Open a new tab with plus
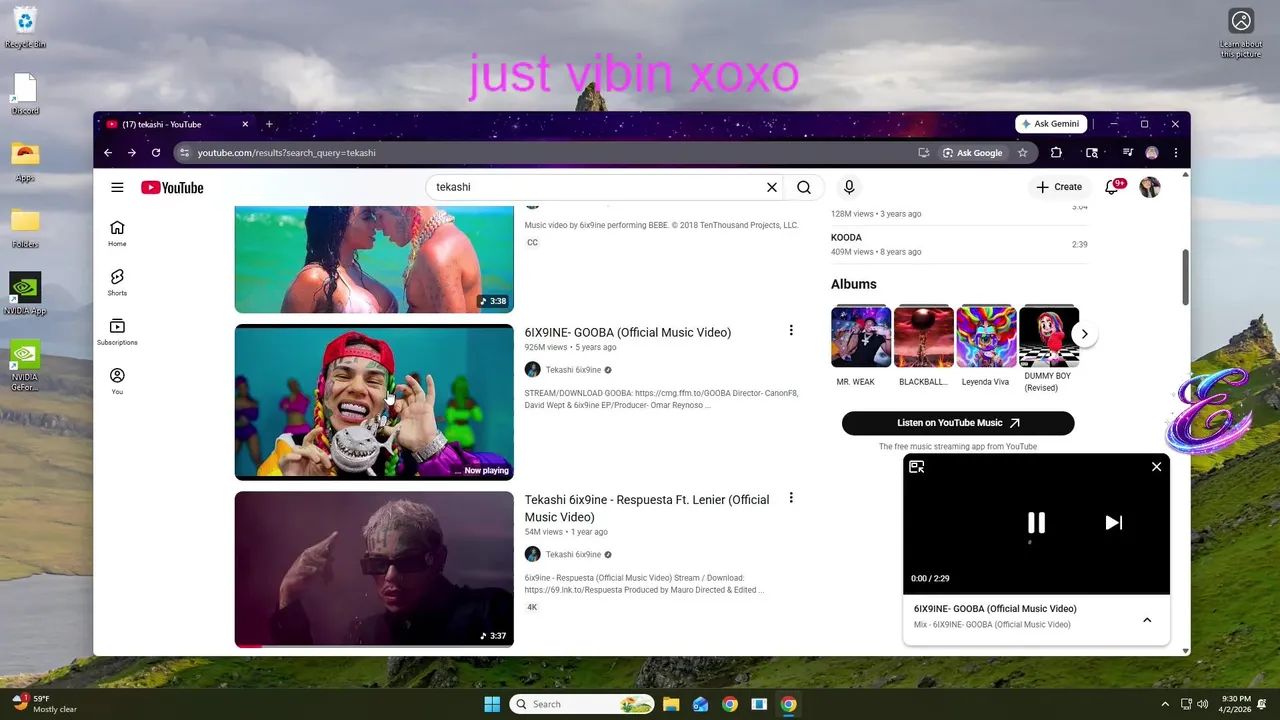Image resolution: width=1280 pixels, height=720 pixels. click(269, 124)
